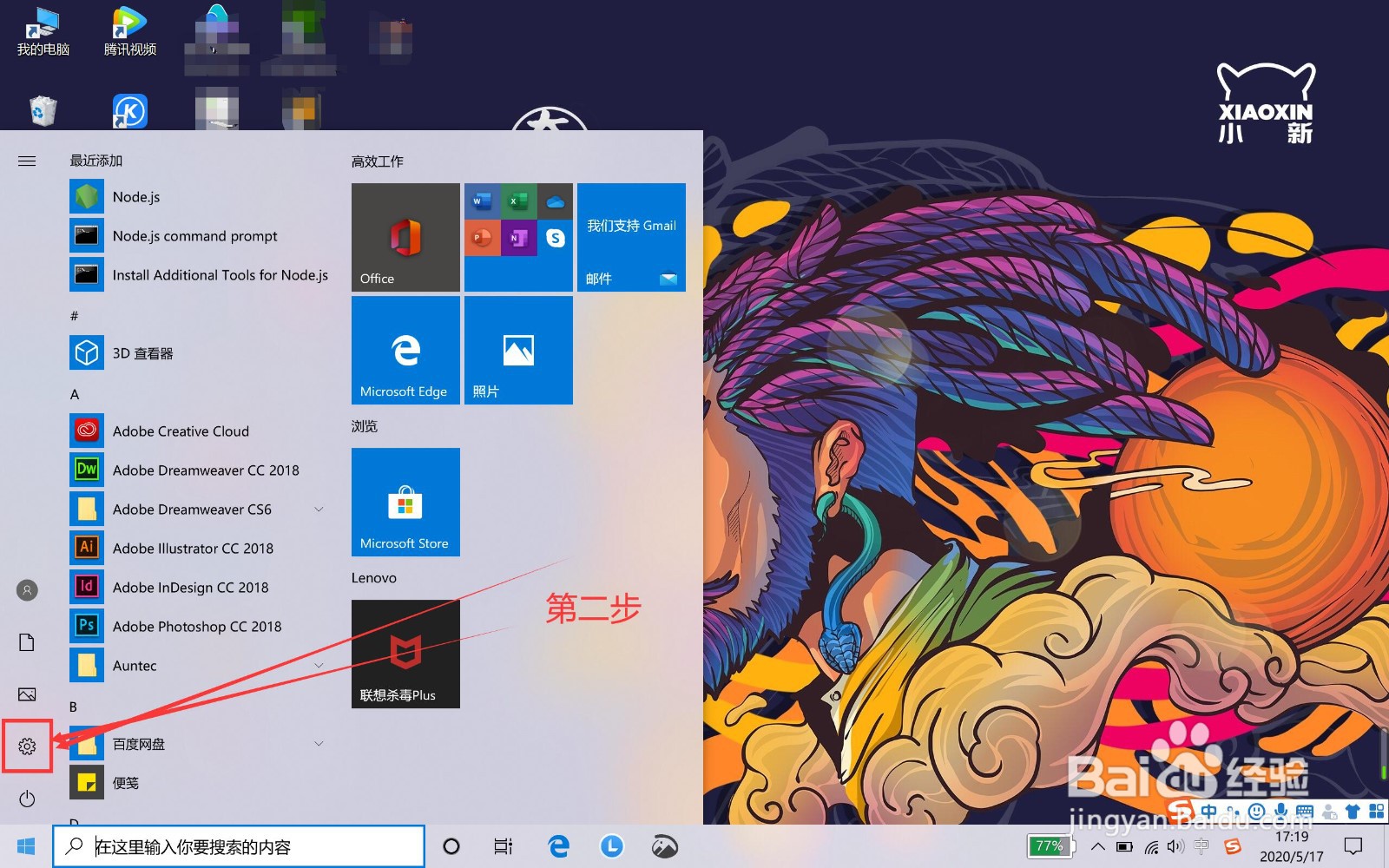Click the Cortana circle on taskbar
This screenshot has width=1389, height=868.
coord(451,846)
